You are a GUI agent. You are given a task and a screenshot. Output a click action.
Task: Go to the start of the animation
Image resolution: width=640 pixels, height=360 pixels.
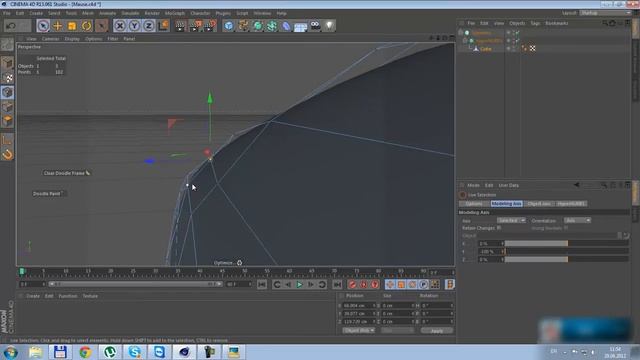coord(262,284)
